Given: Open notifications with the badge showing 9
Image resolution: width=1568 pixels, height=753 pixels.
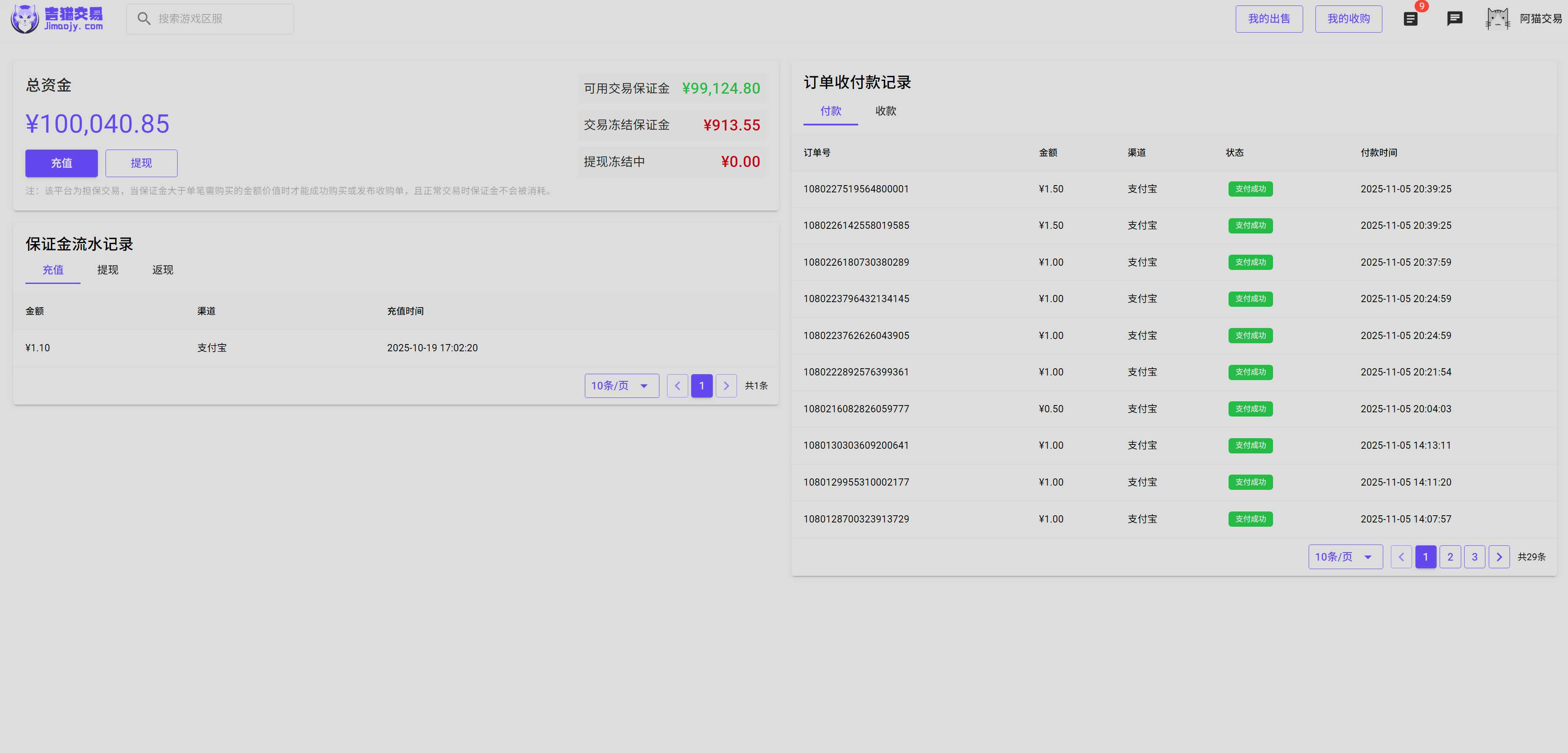Looking at the screenshot, I should point(1411,19).
